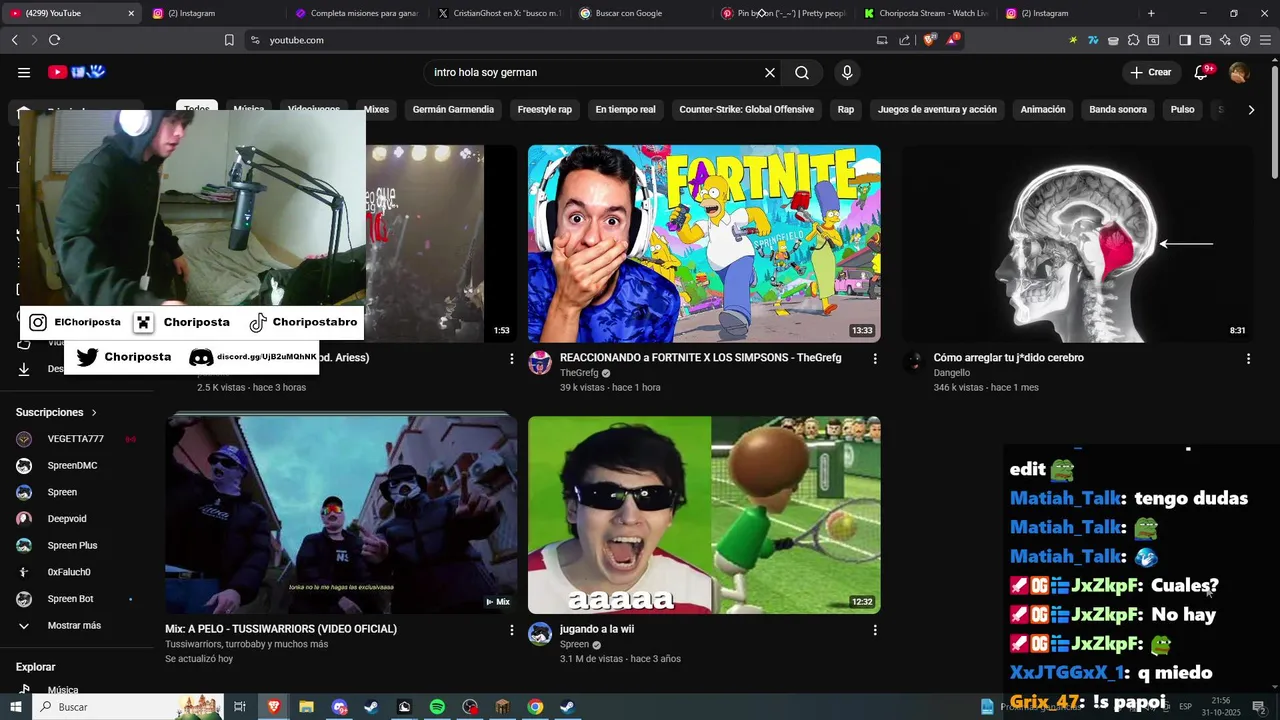Select the Animación filter chip
1280x720 pixels.
click(x=1043, y=110)
